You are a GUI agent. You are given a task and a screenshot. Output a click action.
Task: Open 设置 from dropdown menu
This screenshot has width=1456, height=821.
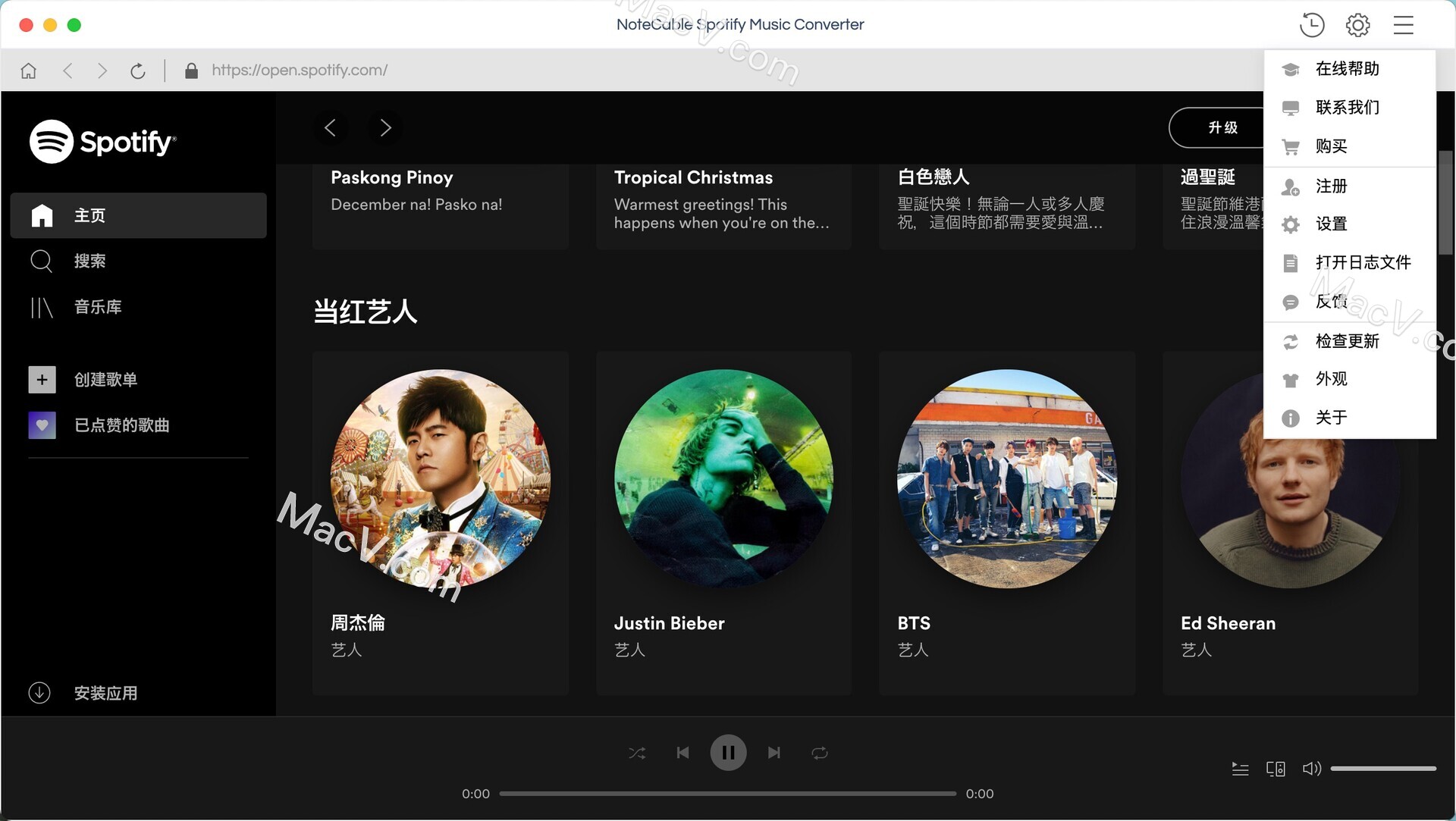(1350, 224)
